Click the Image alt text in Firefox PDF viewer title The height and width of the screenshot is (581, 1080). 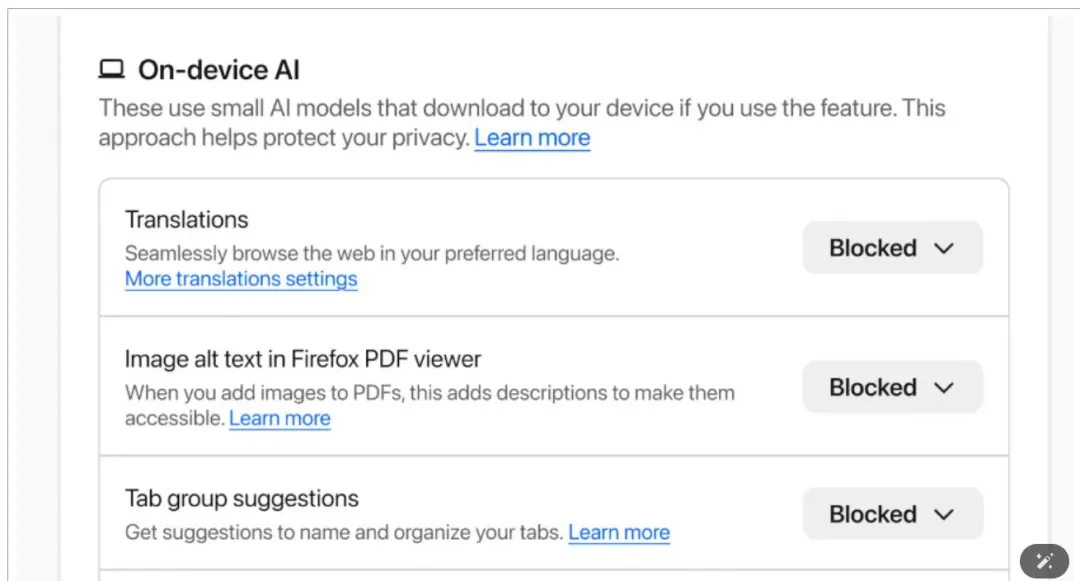point(303,359)
